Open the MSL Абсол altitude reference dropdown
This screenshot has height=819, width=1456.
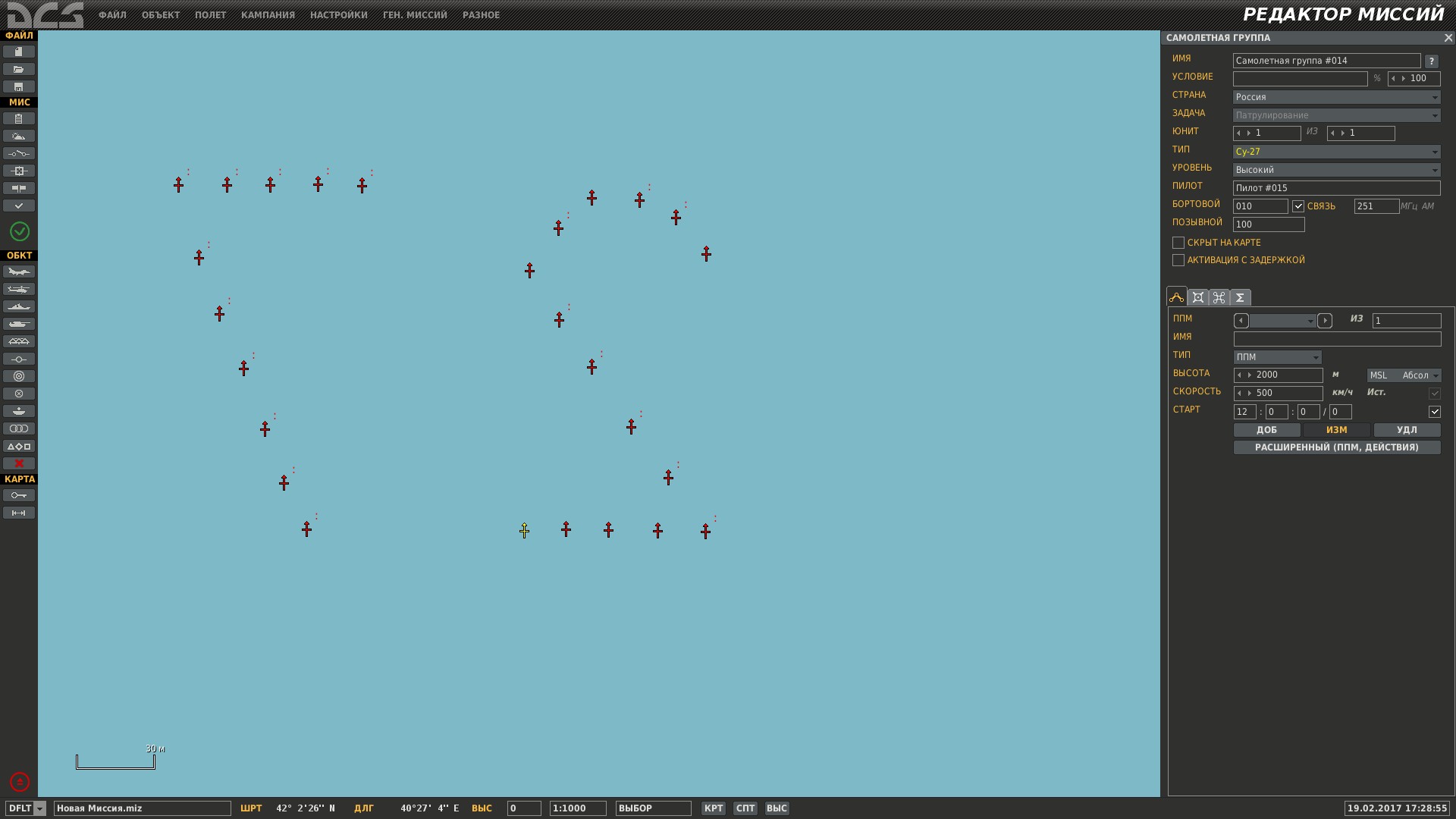1404,375
